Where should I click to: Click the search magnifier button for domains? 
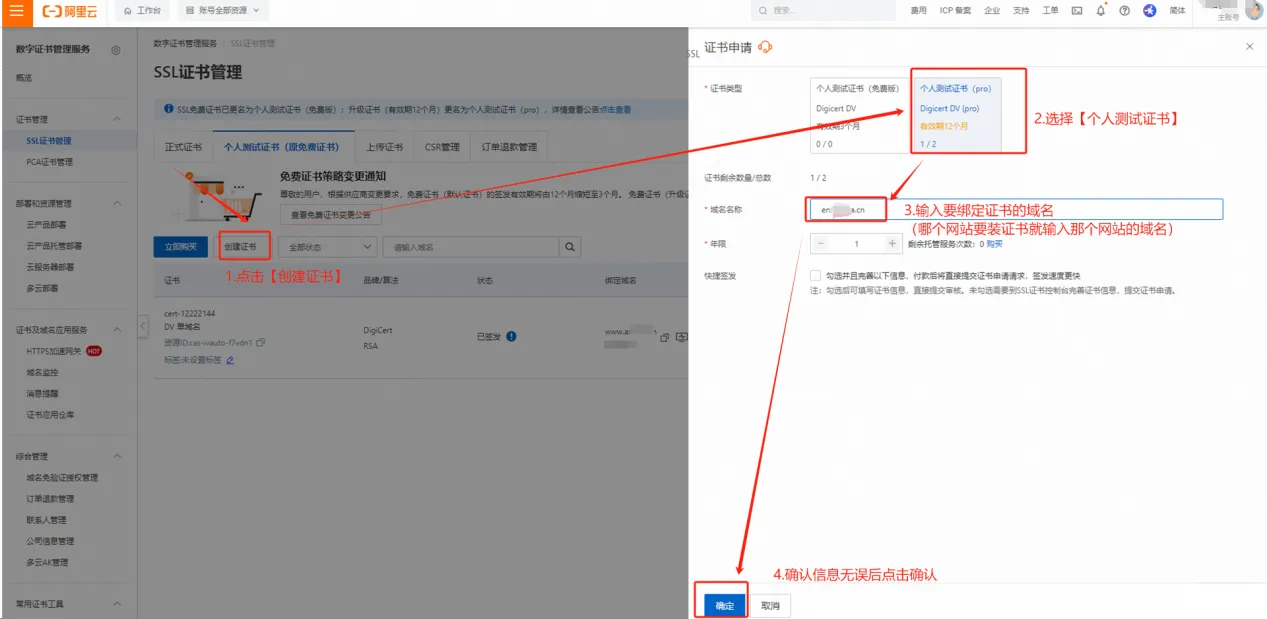[x=569, y=247]
